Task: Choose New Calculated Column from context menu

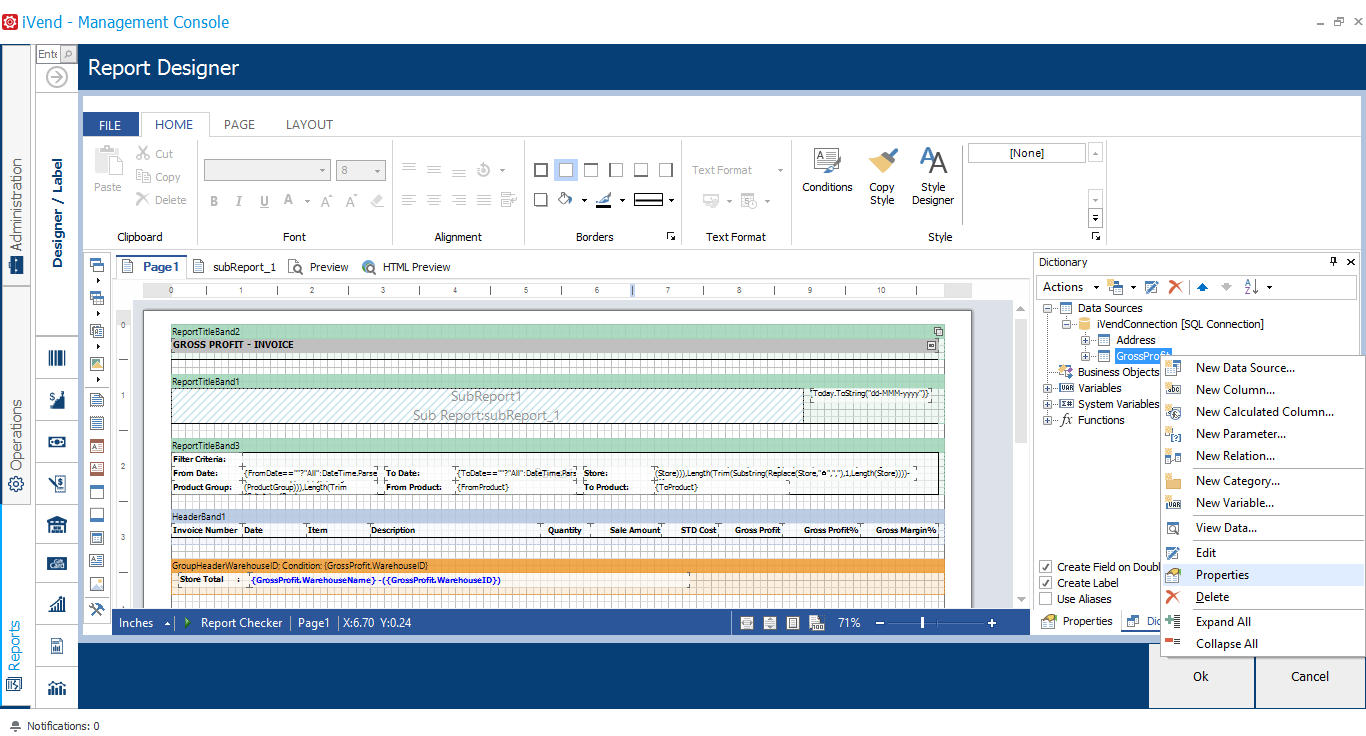Action: coord(1265,412)
